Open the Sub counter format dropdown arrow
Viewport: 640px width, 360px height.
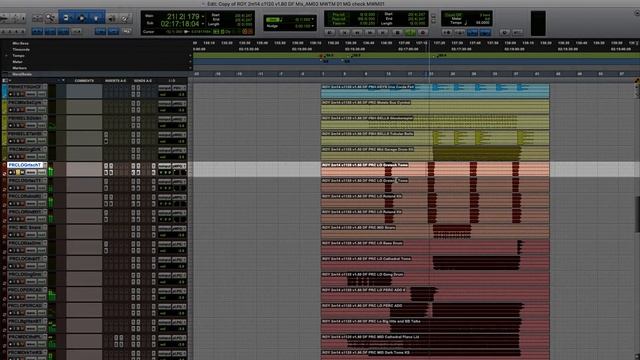203,24
